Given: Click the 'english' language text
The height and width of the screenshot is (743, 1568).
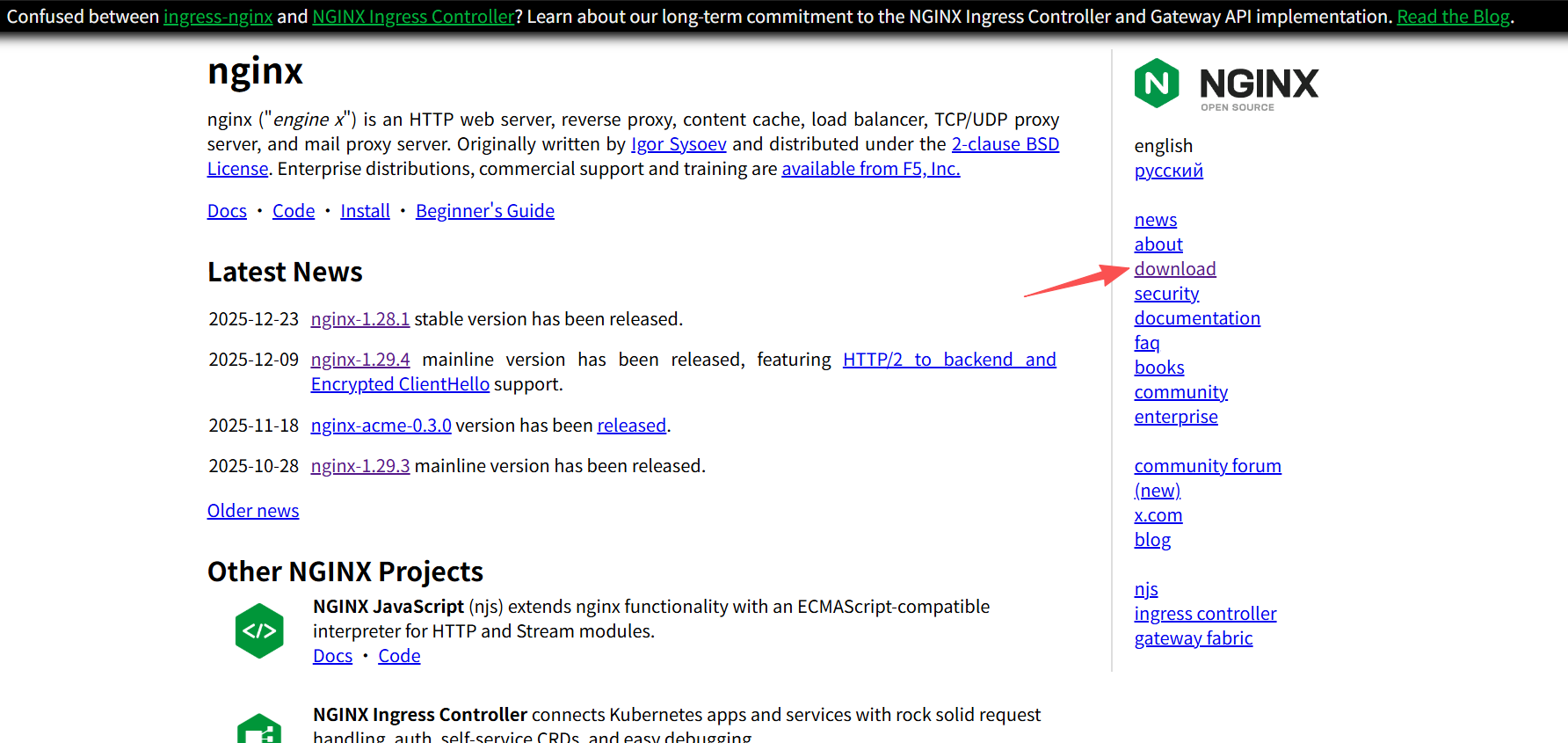Looking at the screenshot, I should point(1164,146).
